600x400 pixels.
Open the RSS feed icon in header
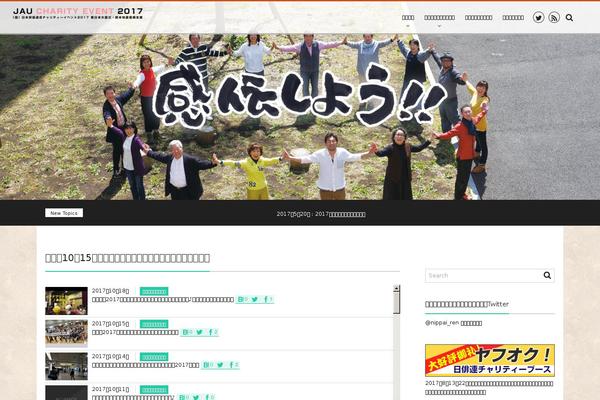click(x=554, y=17)
